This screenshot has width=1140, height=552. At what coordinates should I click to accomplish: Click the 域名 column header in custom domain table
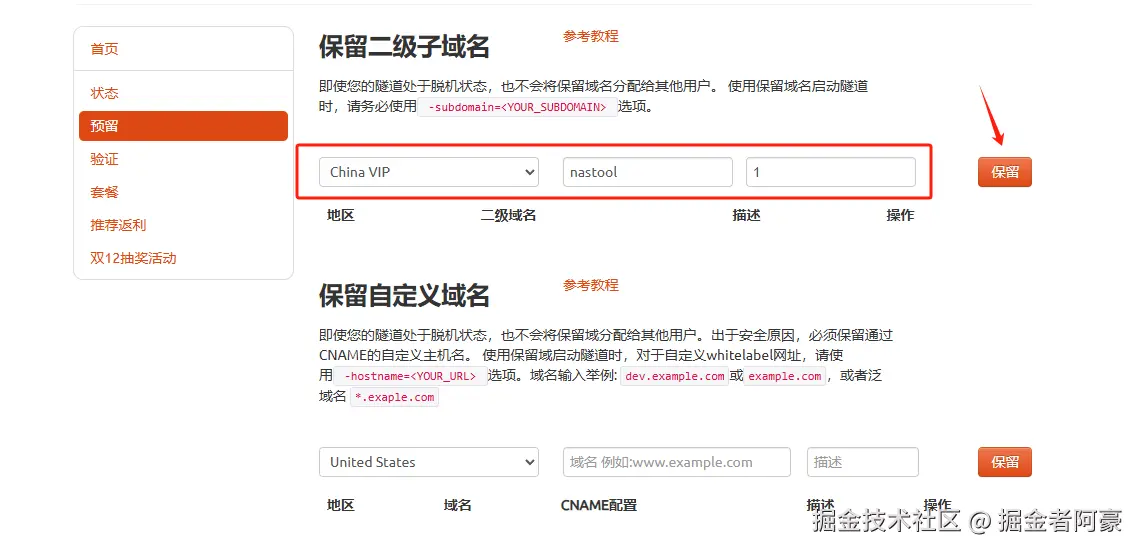[x=457, y=505]
